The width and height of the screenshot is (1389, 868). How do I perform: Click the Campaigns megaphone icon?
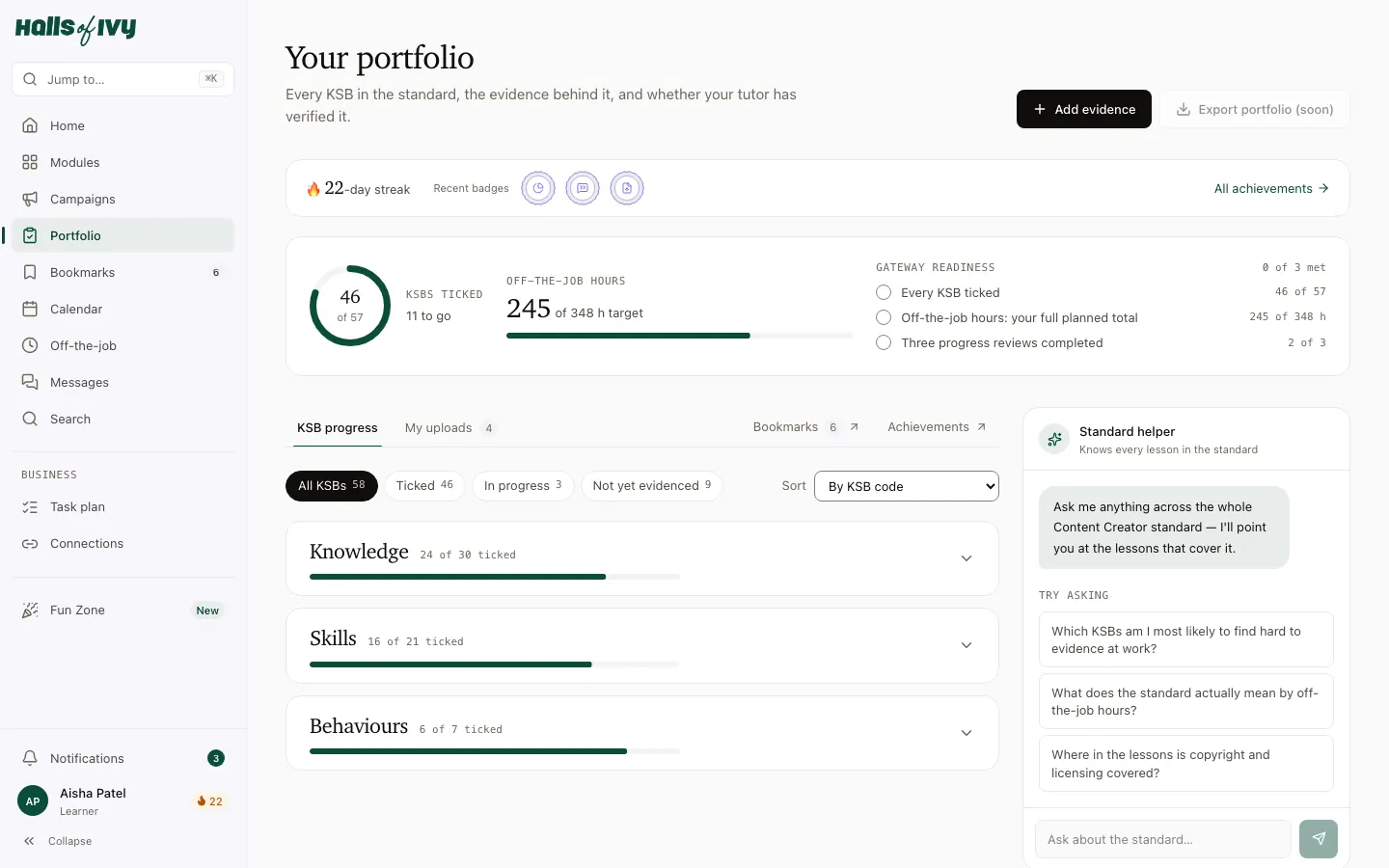pyautogui.click(x=30, y=199)
